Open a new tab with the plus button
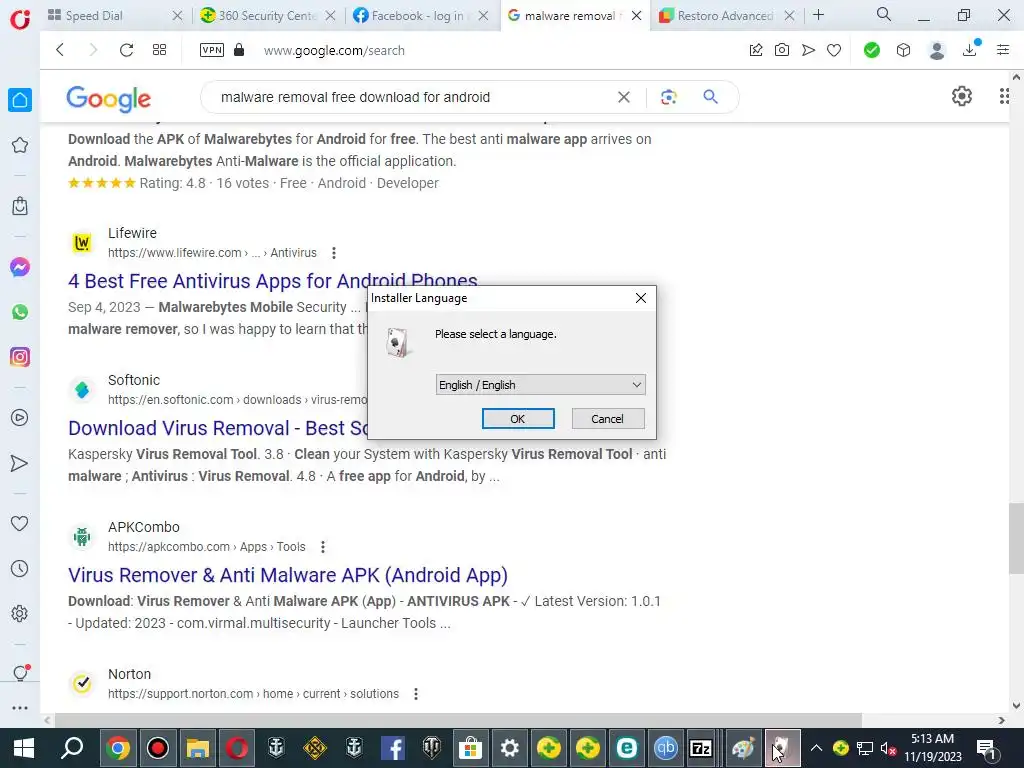 [818, 14]
